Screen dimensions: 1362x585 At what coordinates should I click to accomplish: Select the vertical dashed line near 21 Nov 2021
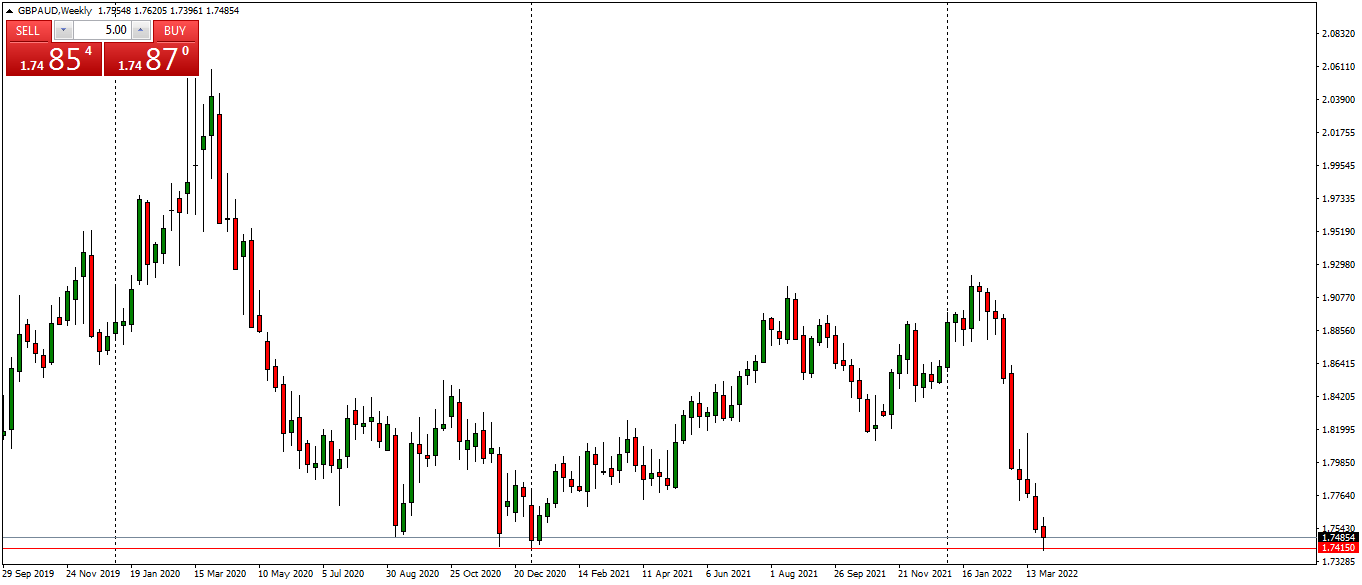(x=946, y=300)
